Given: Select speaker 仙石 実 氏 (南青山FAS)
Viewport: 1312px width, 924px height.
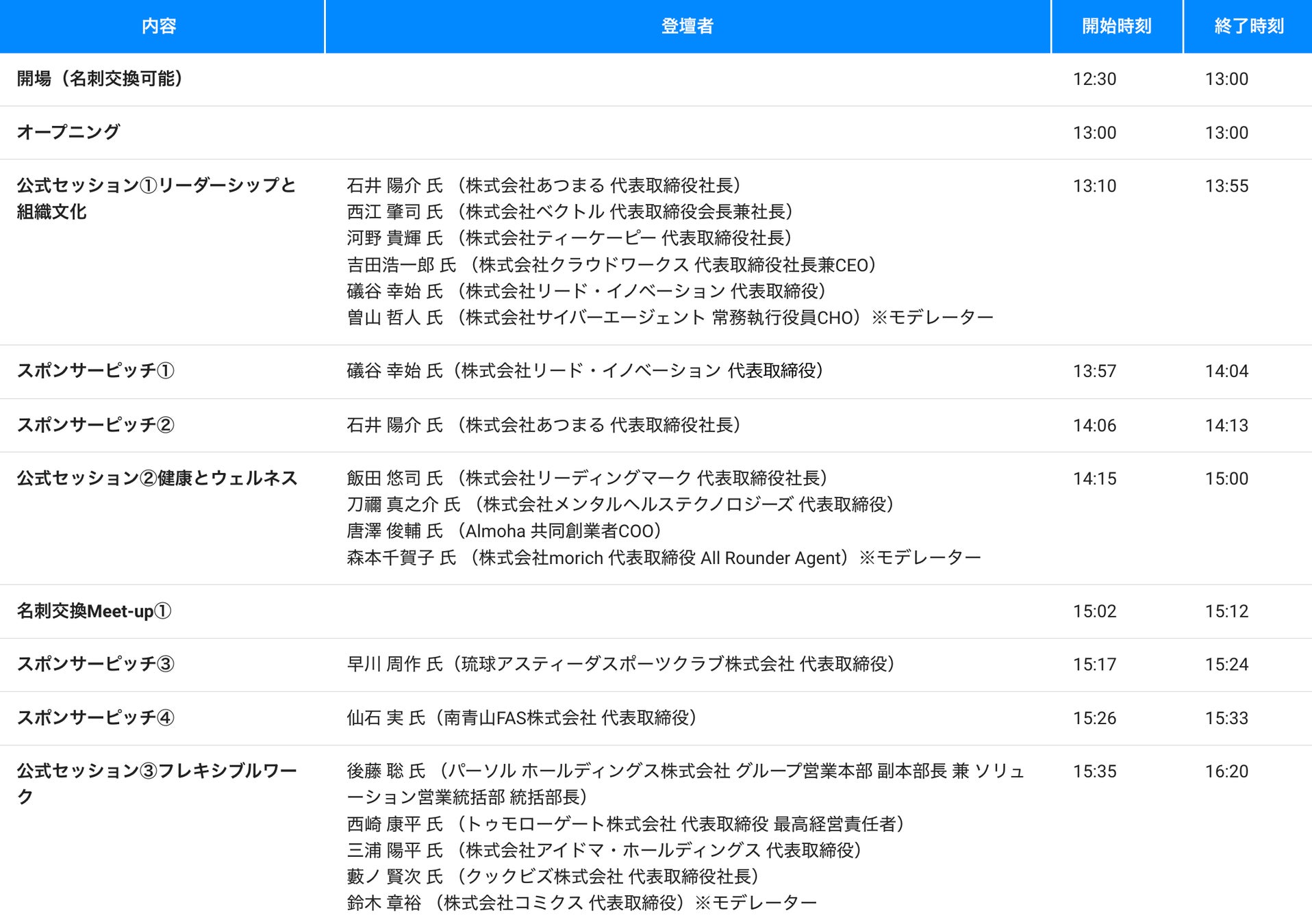Looking at the screenshot, I should [522, 717].
